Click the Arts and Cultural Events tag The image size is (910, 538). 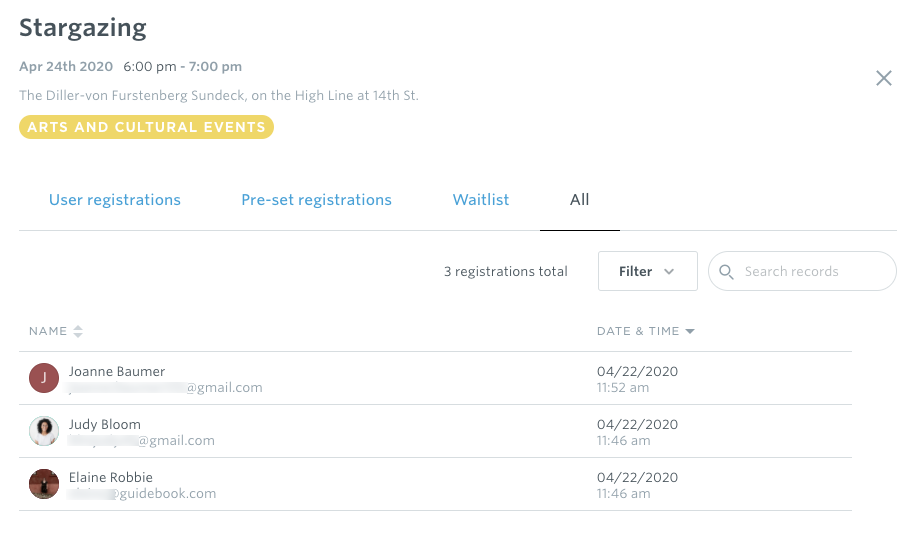pyautogui.click(x=146, y=127)
